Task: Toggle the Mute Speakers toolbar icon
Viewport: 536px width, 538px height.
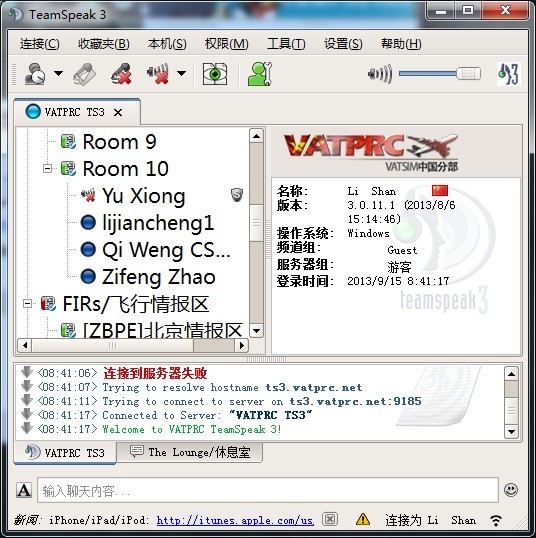Action: (x=158, y=73)
